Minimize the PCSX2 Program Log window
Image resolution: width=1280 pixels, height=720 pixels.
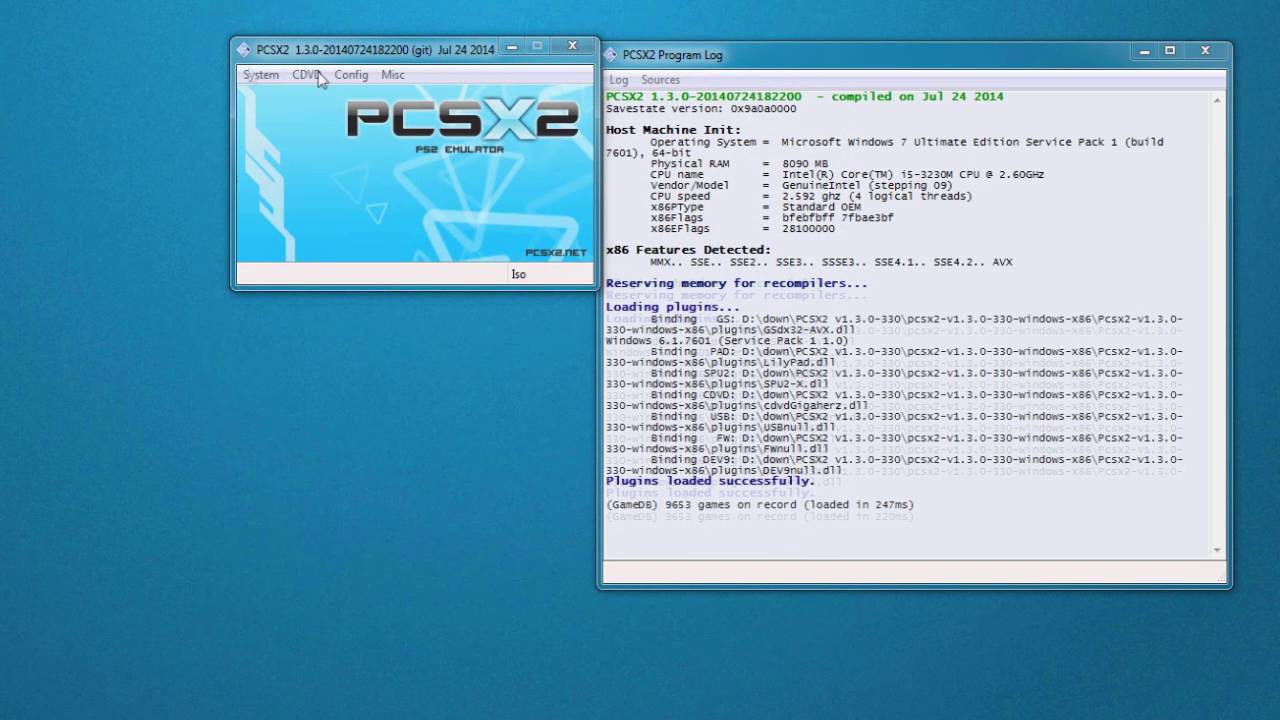[x=1145, y=51]
